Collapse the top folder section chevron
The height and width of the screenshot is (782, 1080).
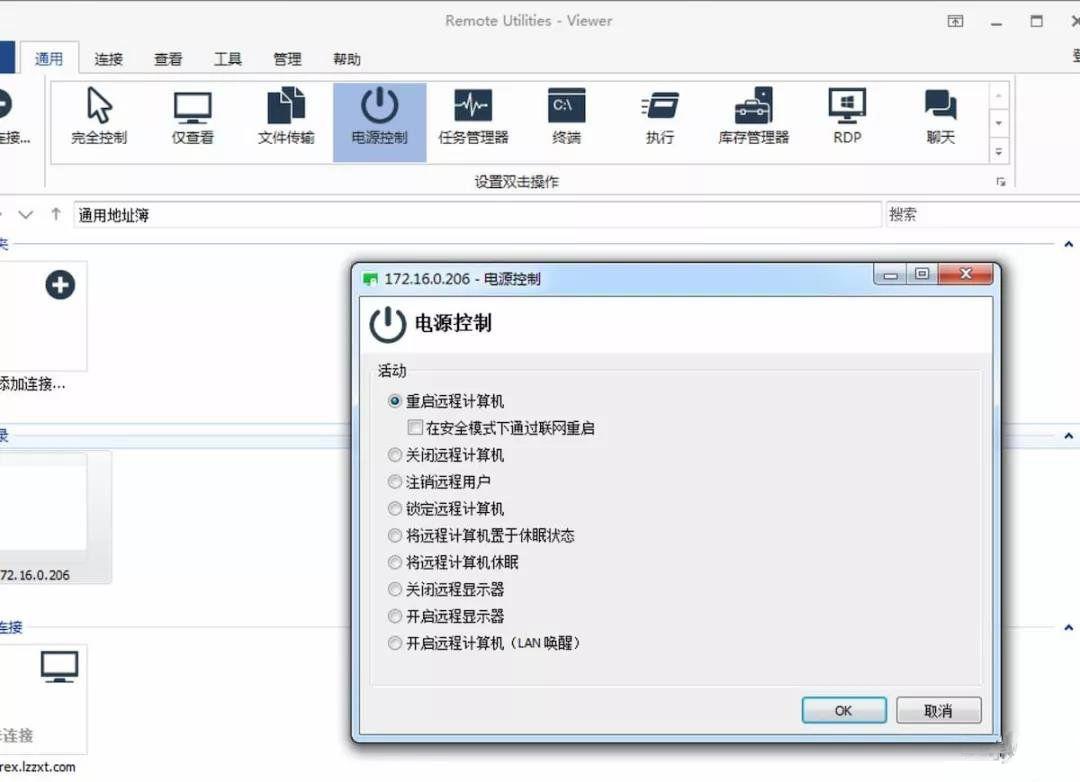[1068, 244]
